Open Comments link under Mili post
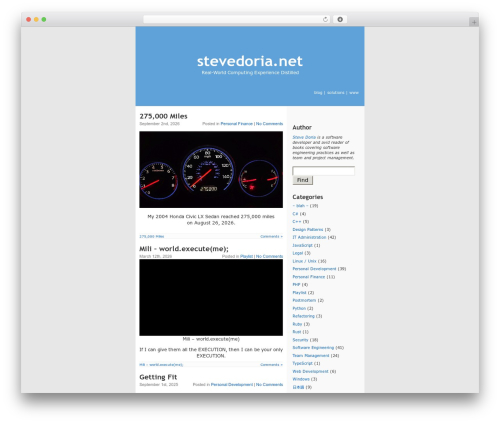Image resolution: width=500 pixels, height=423 pixels. click(x=271, y=365)
